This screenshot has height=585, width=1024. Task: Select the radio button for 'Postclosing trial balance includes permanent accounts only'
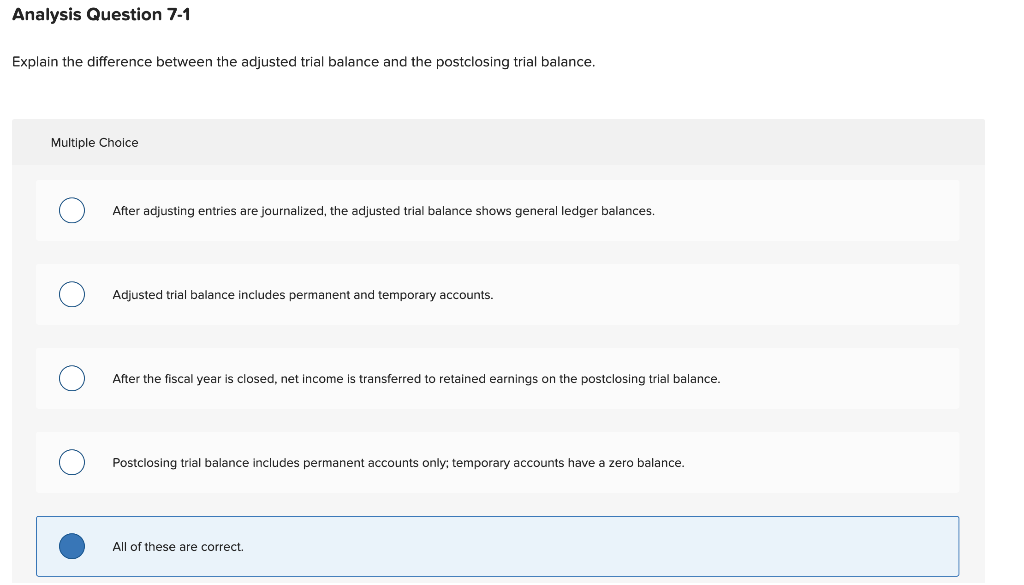click(71, 462)
